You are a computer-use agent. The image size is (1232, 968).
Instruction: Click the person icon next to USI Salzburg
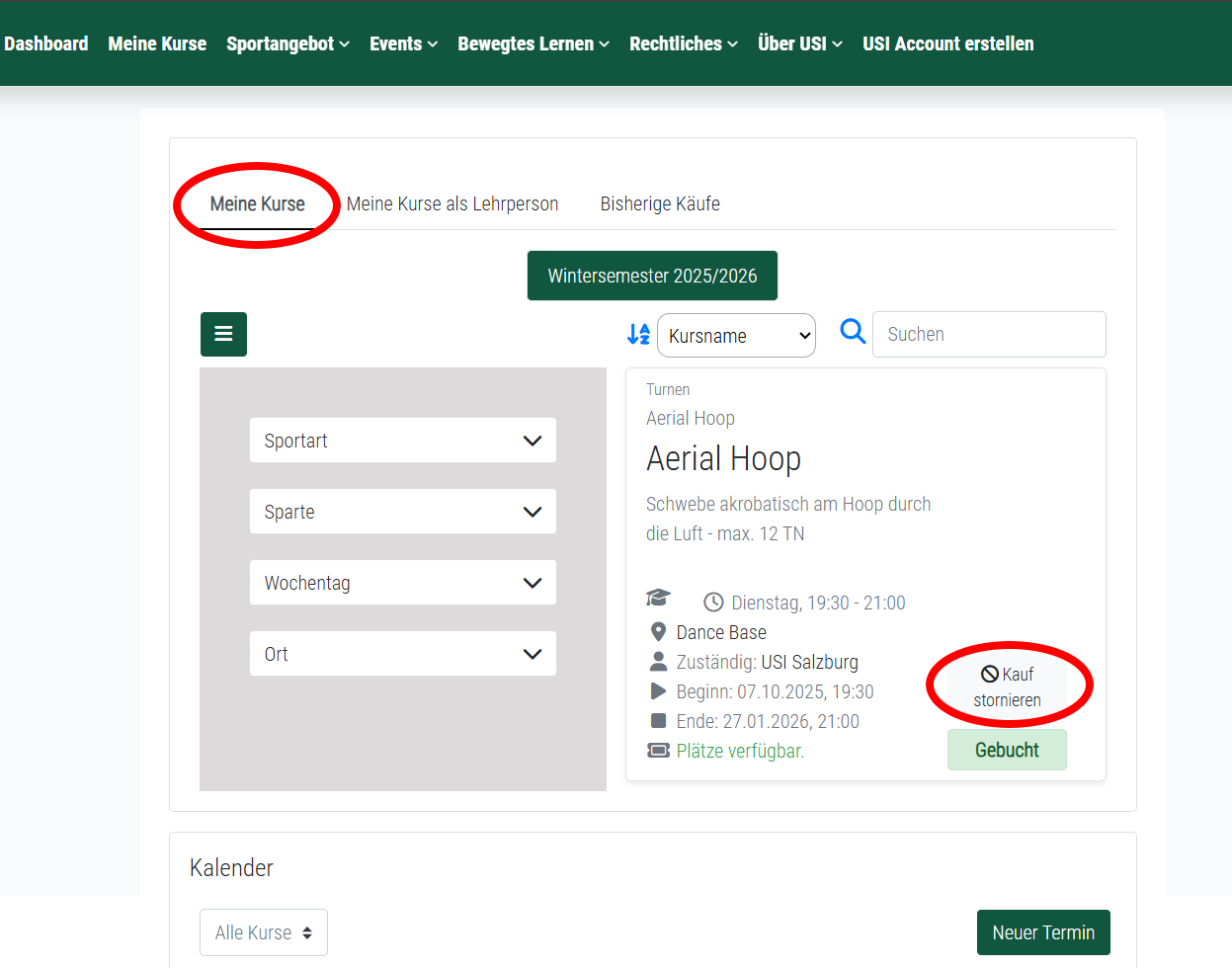point(657,662)
